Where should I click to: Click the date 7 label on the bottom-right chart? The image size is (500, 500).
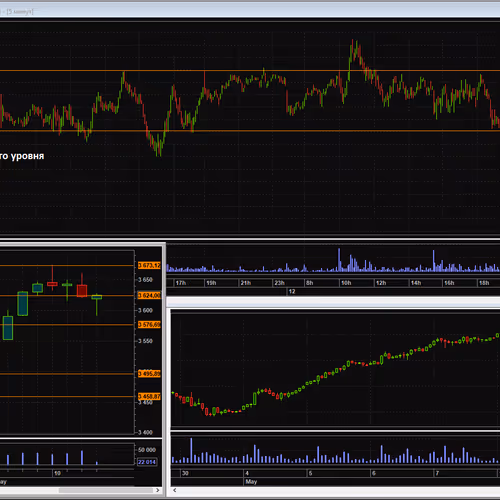point(437,473)
